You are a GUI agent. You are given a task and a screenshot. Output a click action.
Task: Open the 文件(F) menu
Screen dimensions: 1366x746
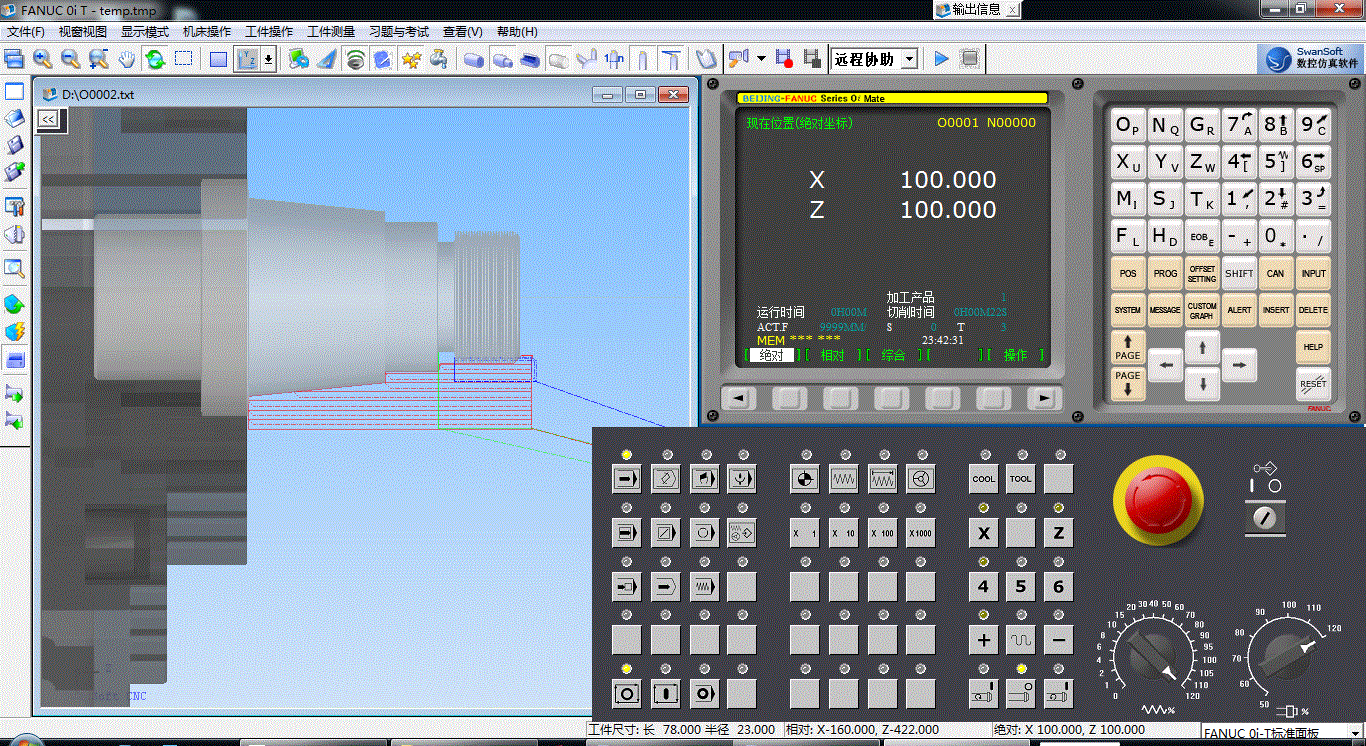(x=25, y=32)
